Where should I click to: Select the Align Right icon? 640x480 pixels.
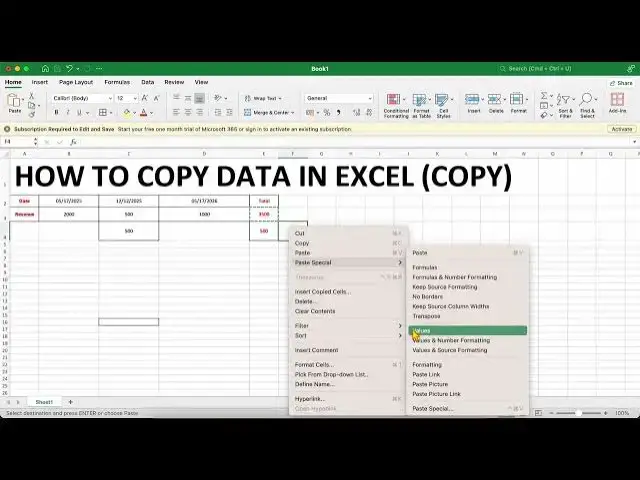[x=199, y=112]
